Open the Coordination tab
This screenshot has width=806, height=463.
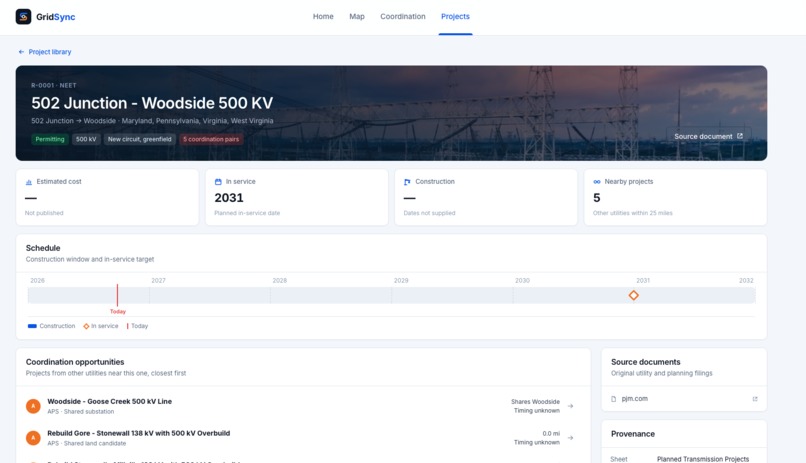click(402, 16)
